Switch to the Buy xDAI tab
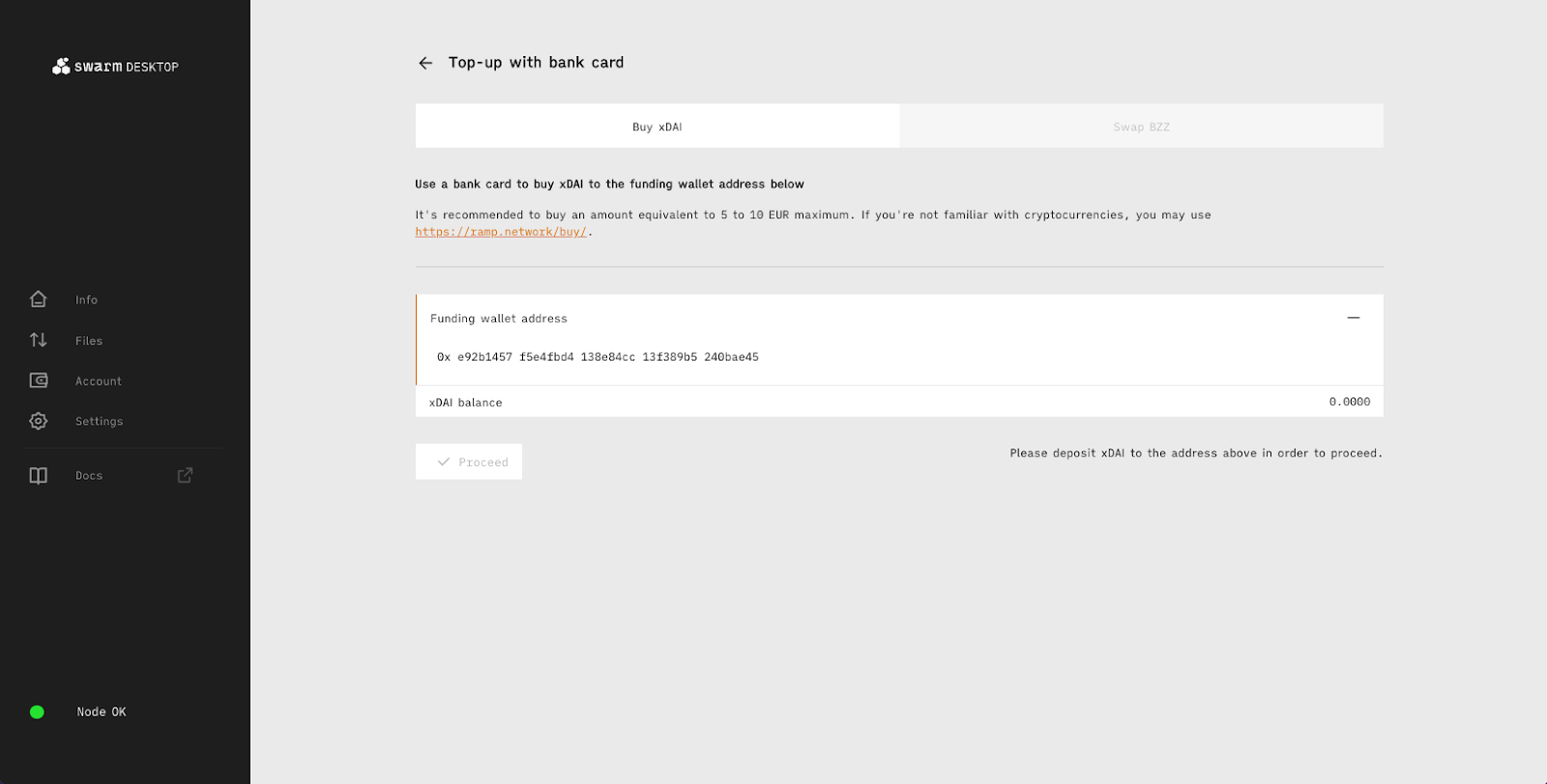The width and height of the screenshot is (1547, 784). coord(657,127)
